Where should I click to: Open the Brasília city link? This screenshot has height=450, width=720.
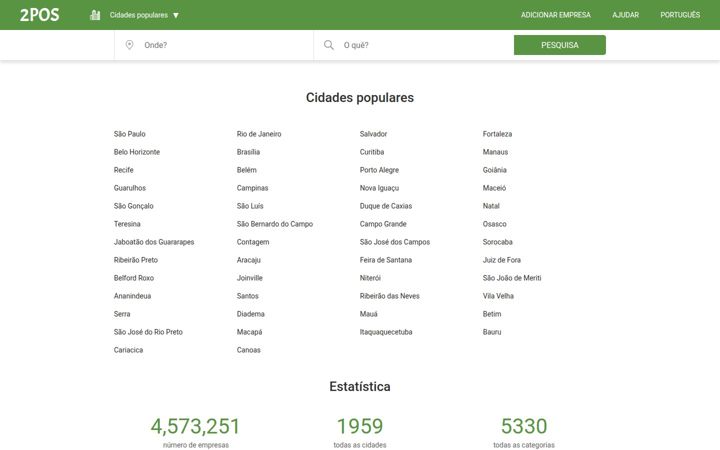click(x=248, y=152)
